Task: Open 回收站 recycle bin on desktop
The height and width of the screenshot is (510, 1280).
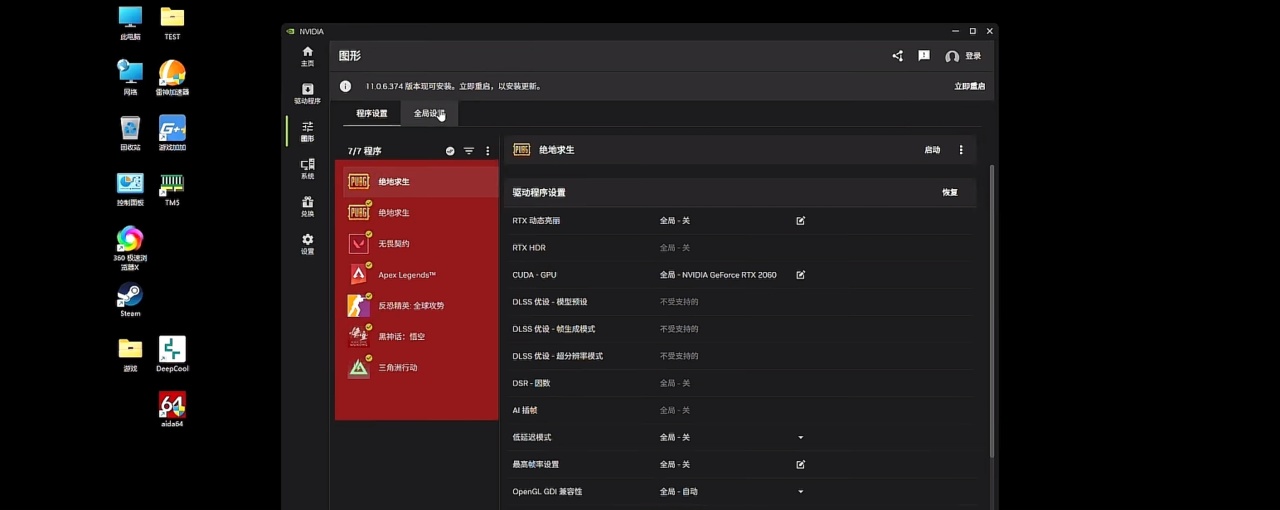Action: [130, 133]
